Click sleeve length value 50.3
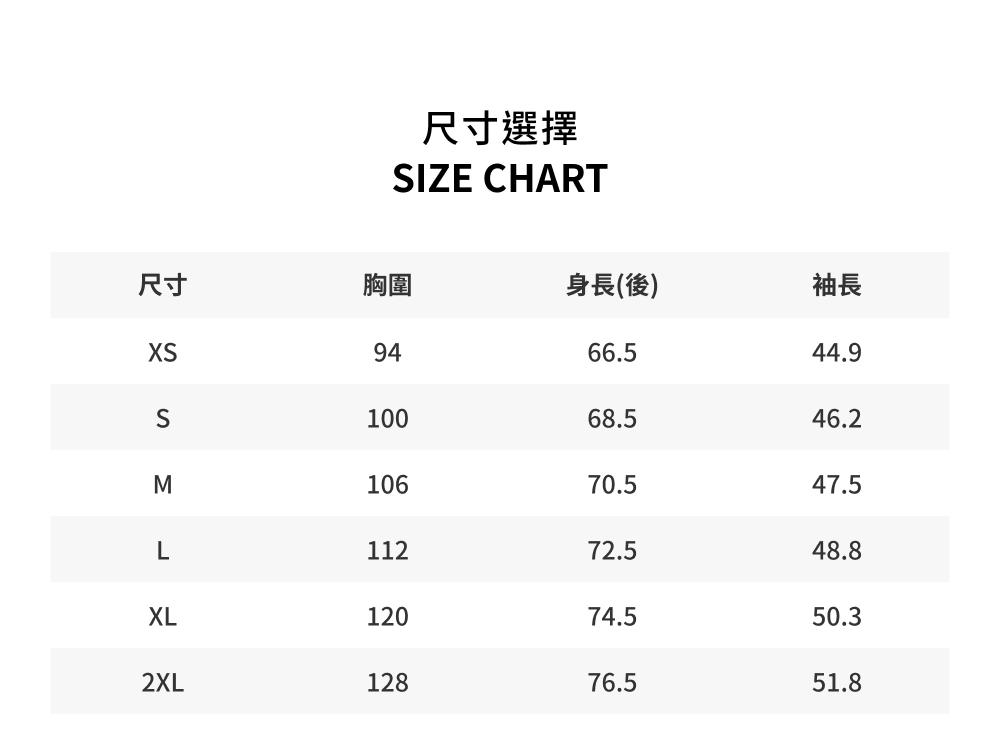The width and height of the screenshot is (1000, 749). tap(837, 617)
